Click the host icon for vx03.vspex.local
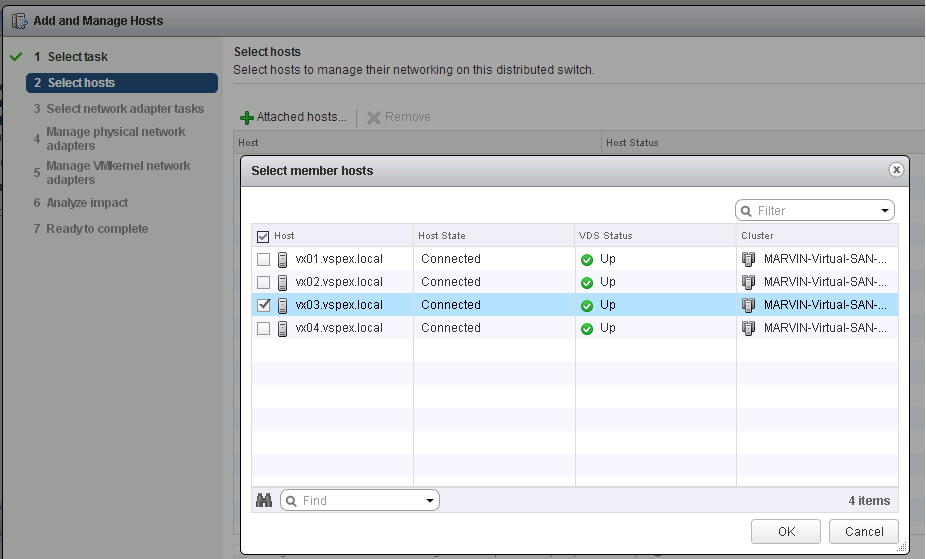Image resolution: width=926 pixels, height=559 pixels. (283, 305)
